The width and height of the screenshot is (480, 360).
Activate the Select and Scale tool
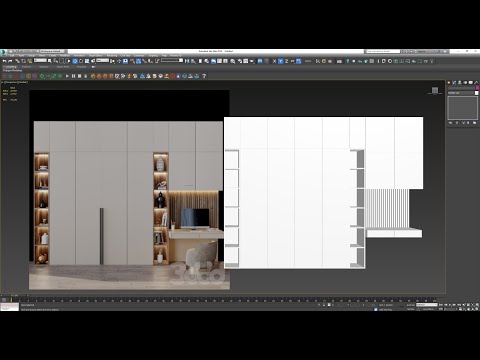(87, 61)
